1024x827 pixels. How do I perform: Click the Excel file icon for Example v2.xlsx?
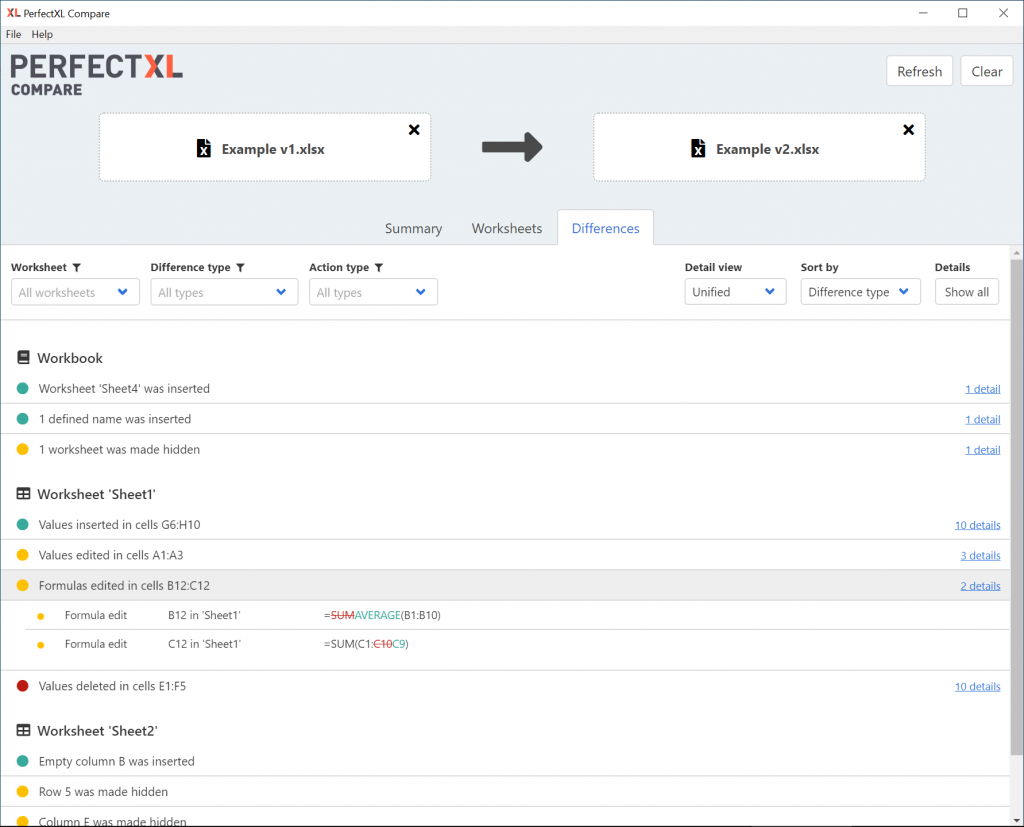pos(698,148)
